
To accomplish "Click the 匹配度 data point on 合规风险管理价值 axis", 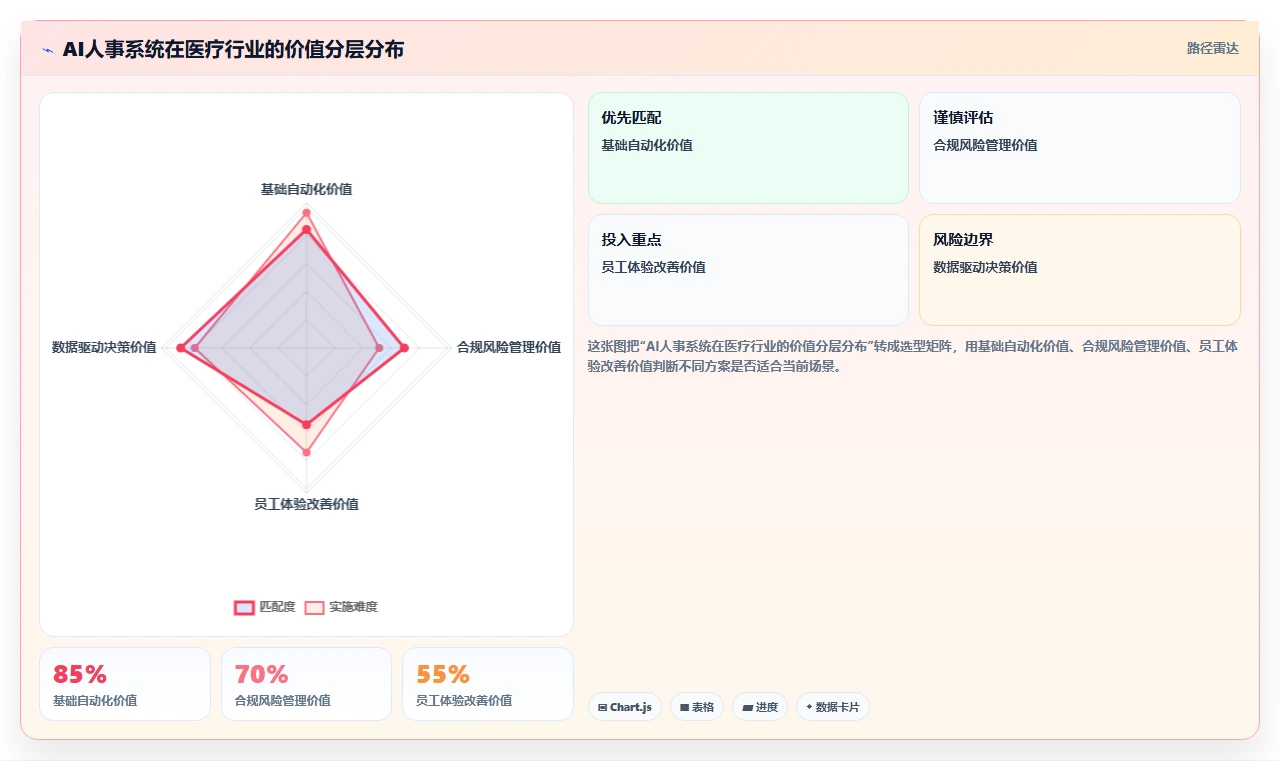I will pyautogui.click(x=404, y=348).
